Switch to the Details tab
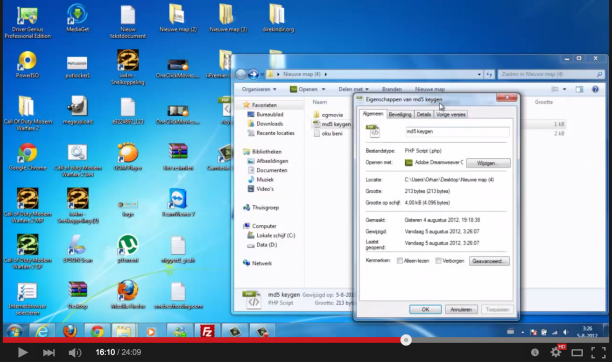 423,114
